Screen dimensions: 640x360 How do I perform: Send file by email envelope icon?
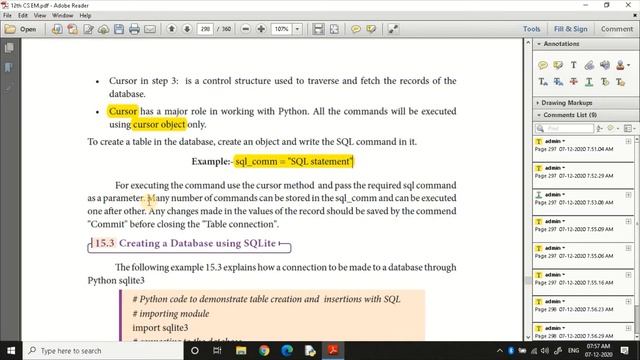tap(150, 29)
